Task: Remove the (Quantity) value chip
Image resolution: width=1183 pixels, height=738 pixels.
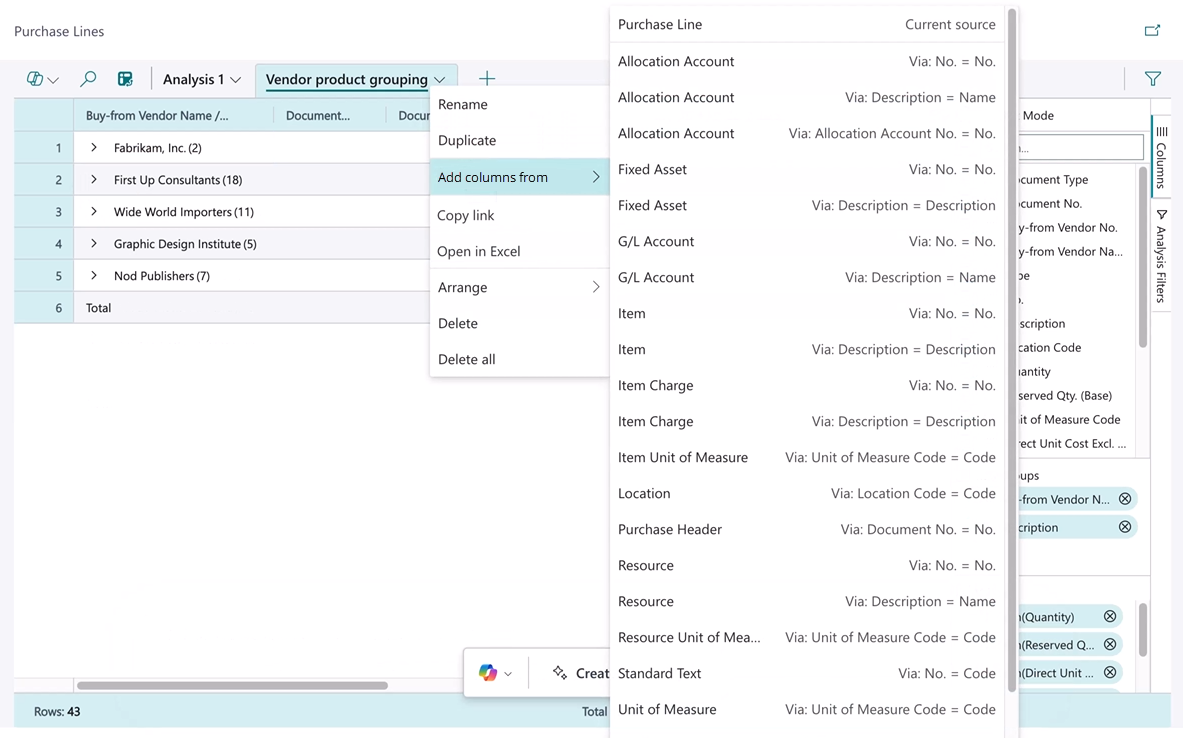Action: pyautogui.click(x=1110, y=616)
